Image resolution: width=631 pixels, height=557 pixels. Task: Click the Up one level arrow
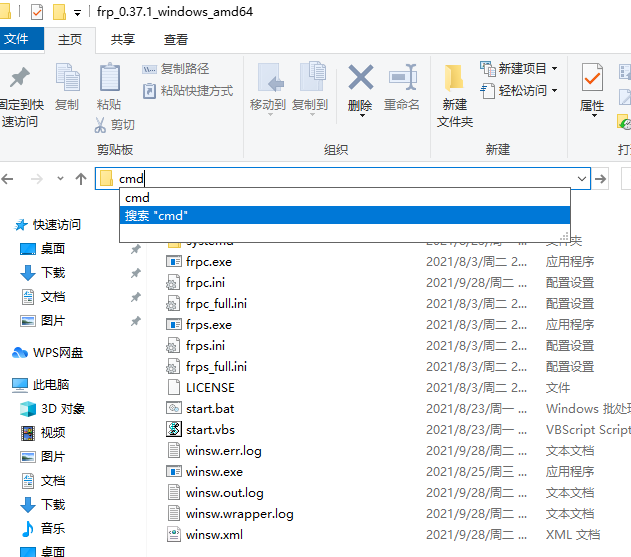click(81, 179)
